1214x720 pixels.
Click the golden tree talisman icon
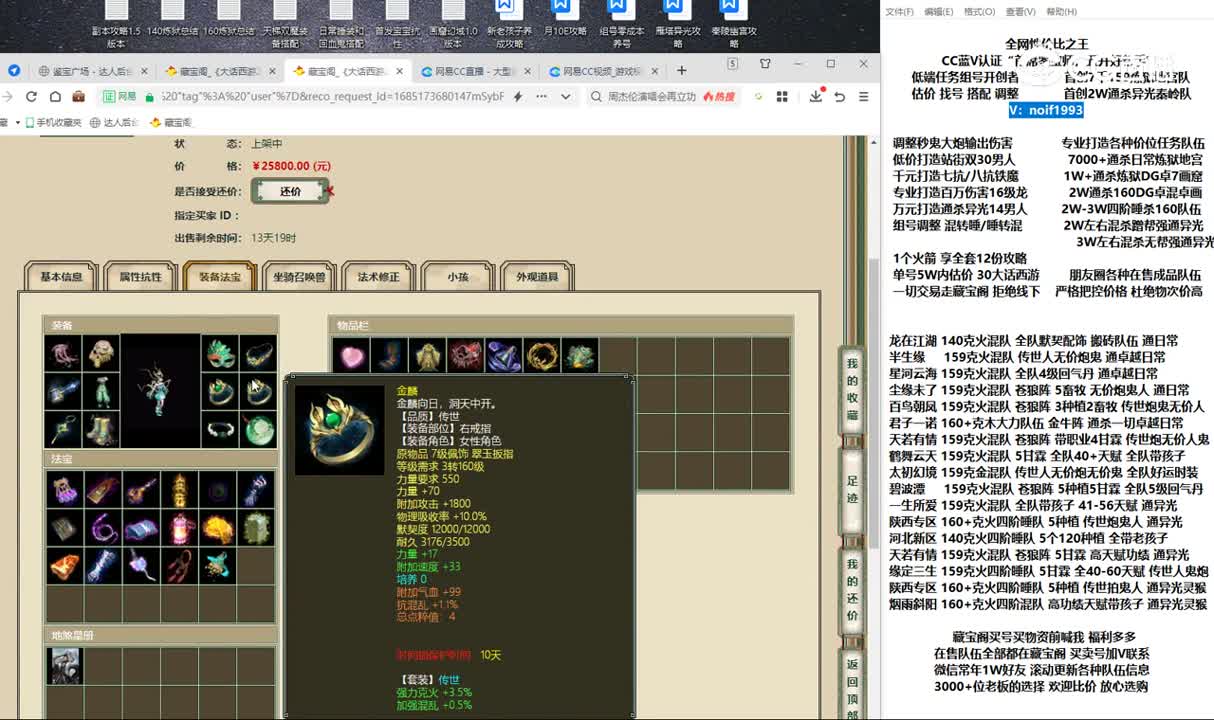pyautogui.click(x=217, y=527)
